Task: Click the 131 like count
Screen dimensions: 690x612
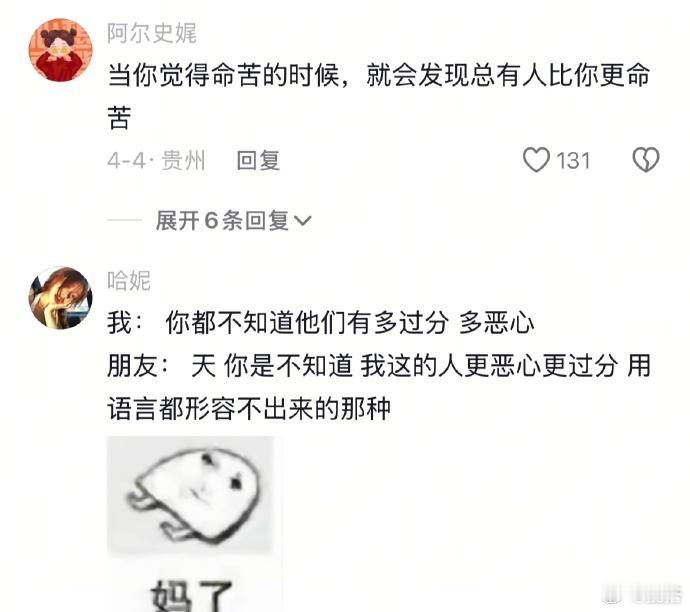Action: 573,161
